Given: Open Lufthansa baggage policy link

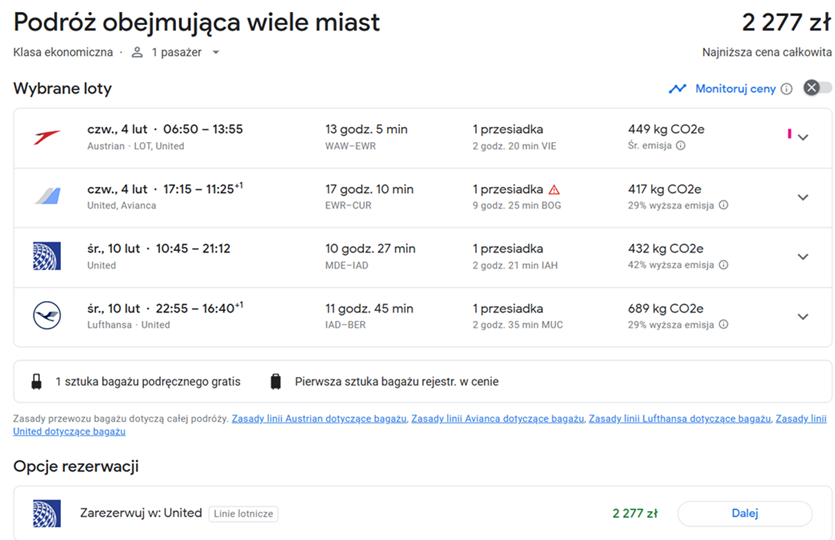Looking at the screenshot, I should tap(680, 419).
